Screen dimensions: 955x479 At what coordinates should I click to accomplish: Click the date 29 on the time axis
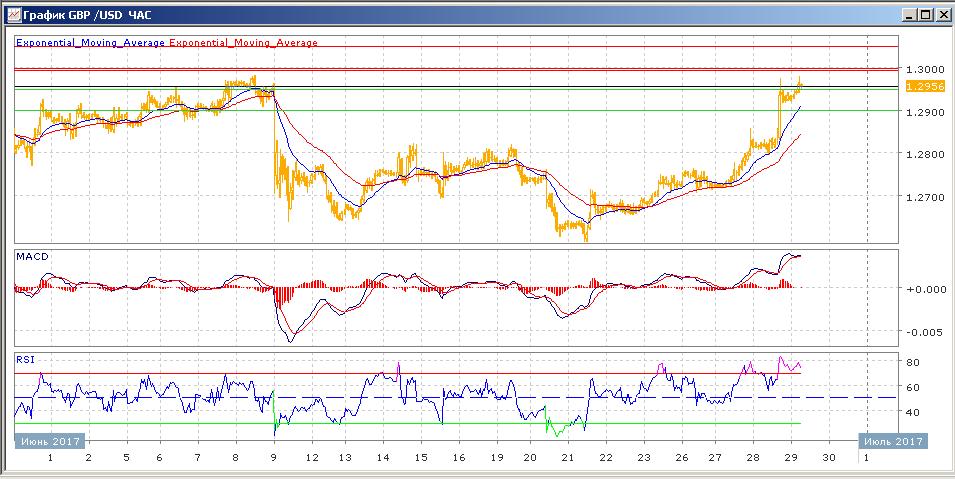pos(791,457)
